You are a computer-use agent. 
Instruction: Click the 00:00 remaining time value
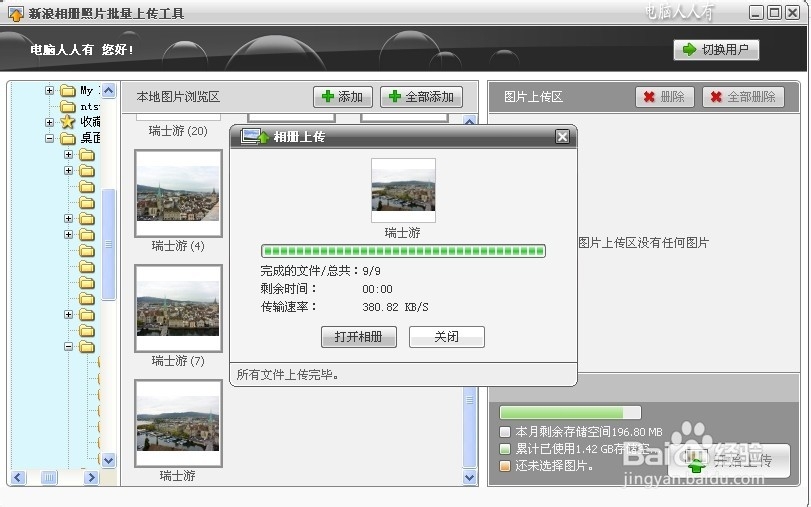[377, 289]
